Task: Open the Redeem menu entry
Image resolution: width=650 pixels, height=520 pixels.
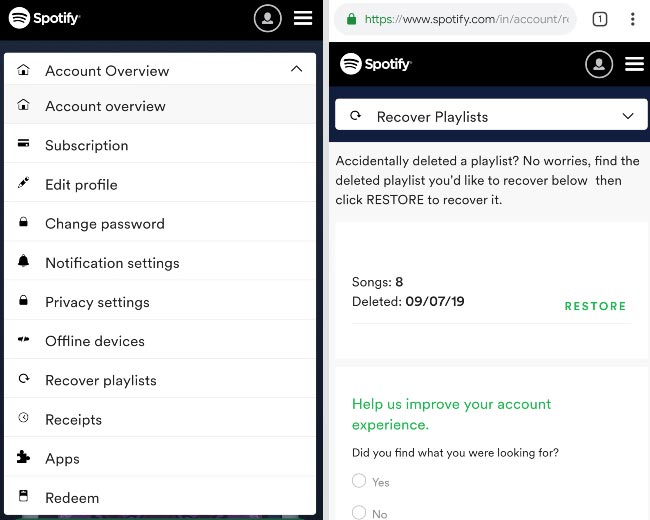Action: 160,497
